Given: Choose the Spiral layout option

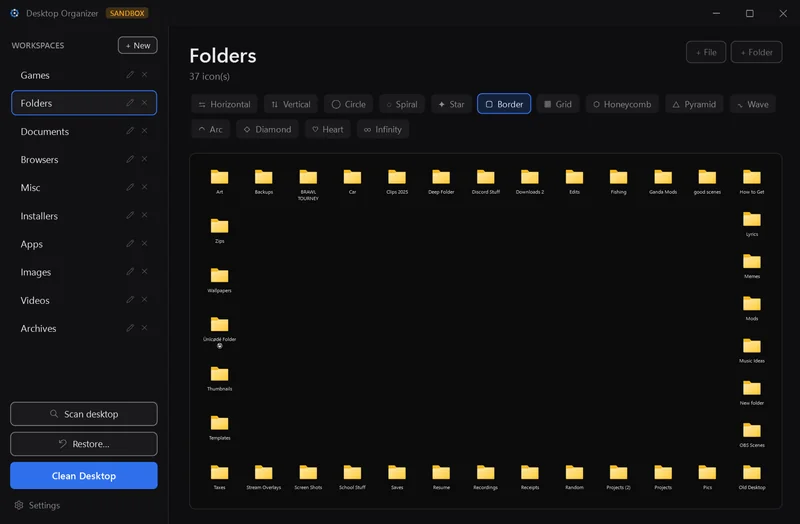Looking at the screenshot, I should click(x=402, y=104).
